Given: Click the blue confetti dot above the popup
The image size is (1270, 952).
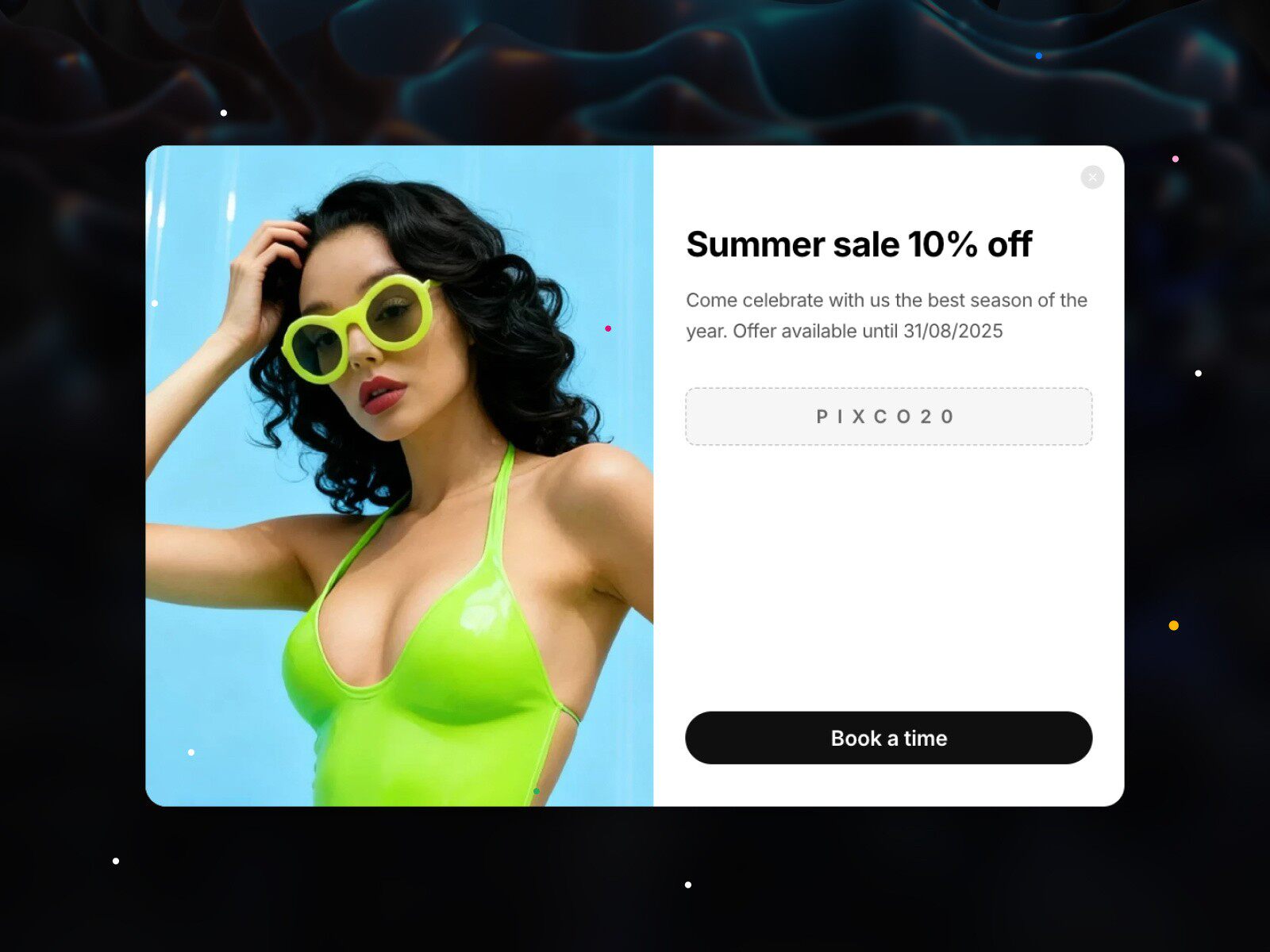Looking at the screenshot, I should pos(1039,56).
